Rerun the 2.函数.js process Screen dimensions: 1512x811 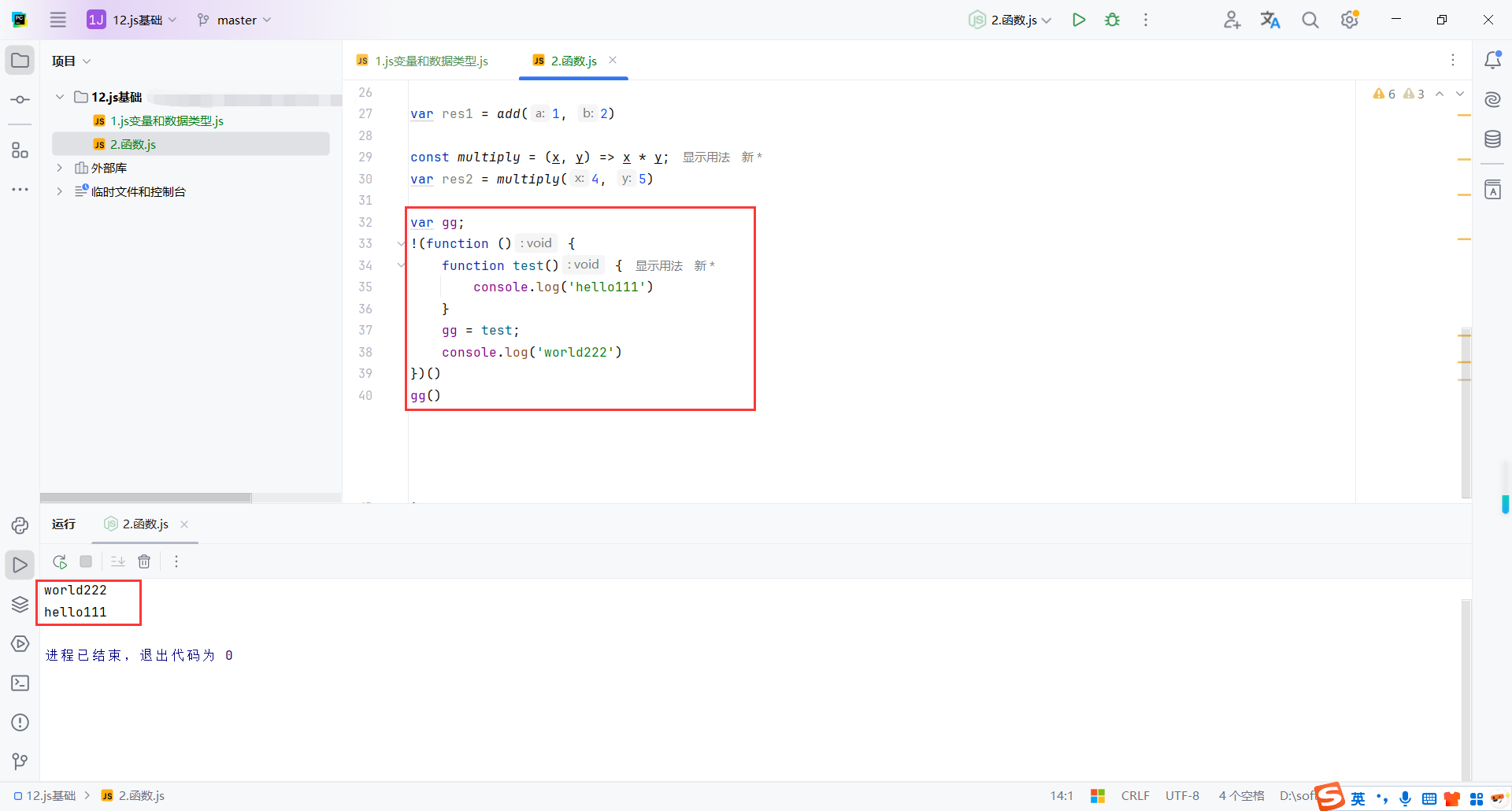click(x=59, y=561)
